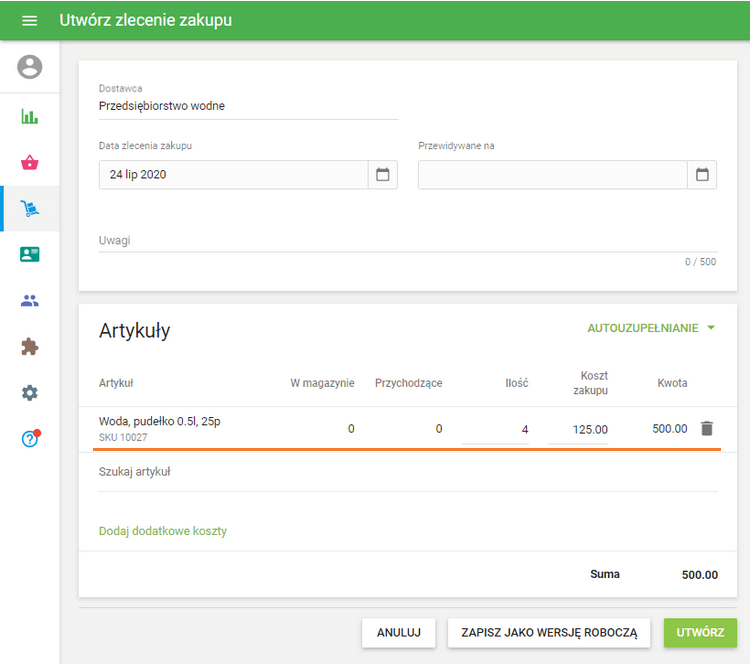Click the Dodaj dodatkowe koszty link
This screenshot has width=750, height=665.
[163, 531]
